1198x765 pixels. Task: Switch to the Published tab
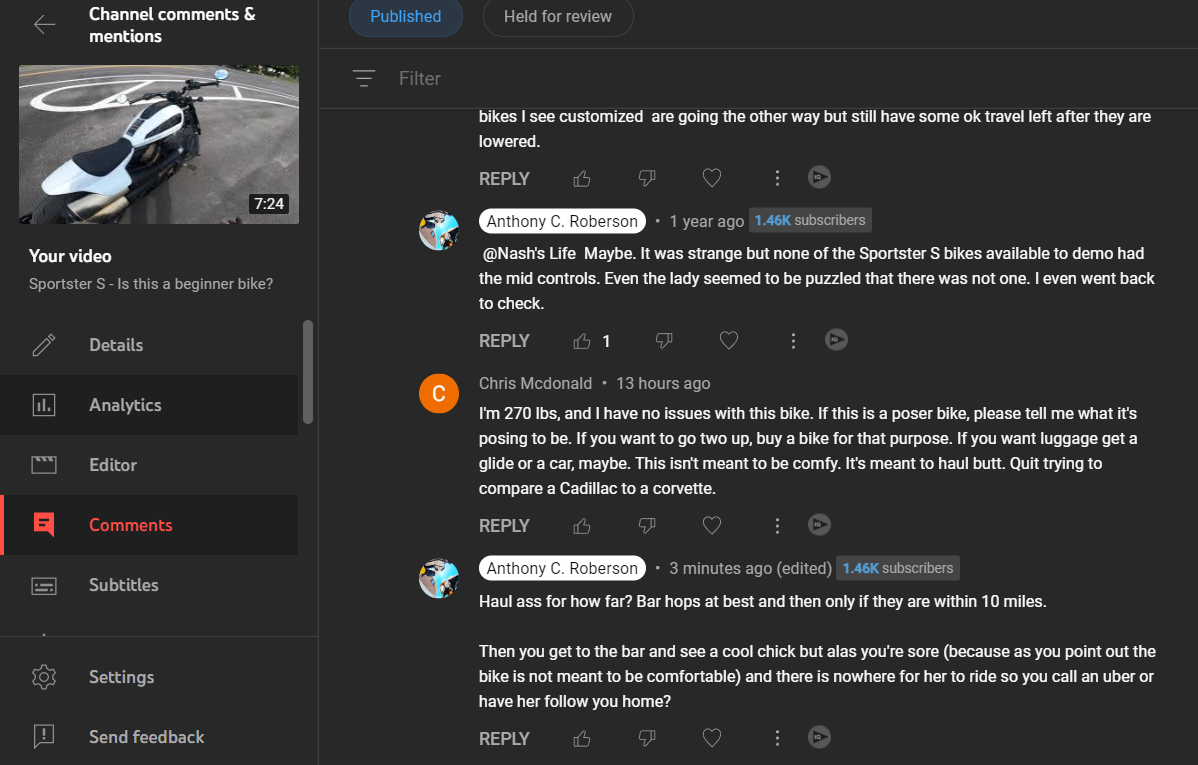coord(405,17)
